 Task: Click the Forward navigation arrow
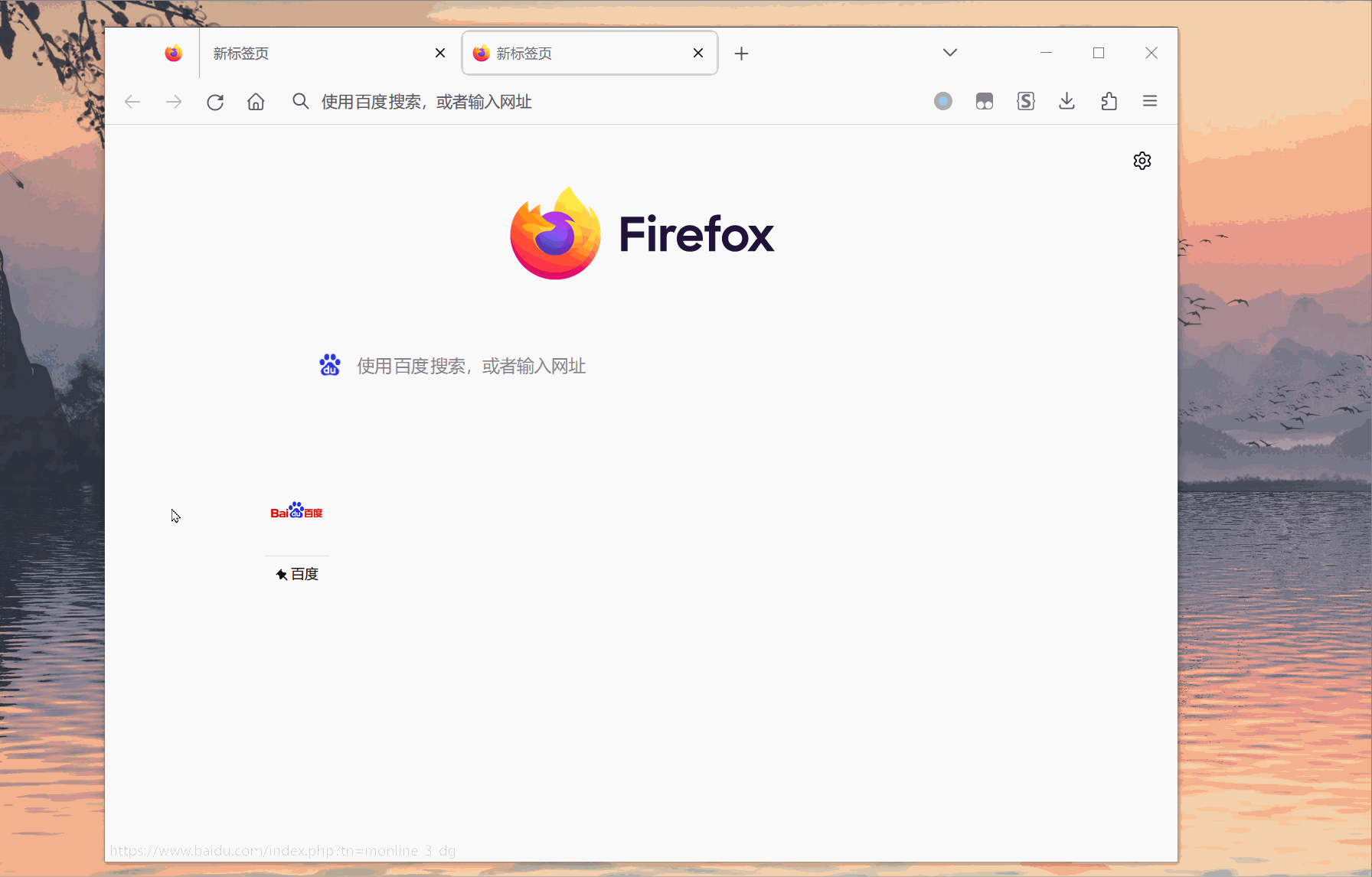point(174,102)
